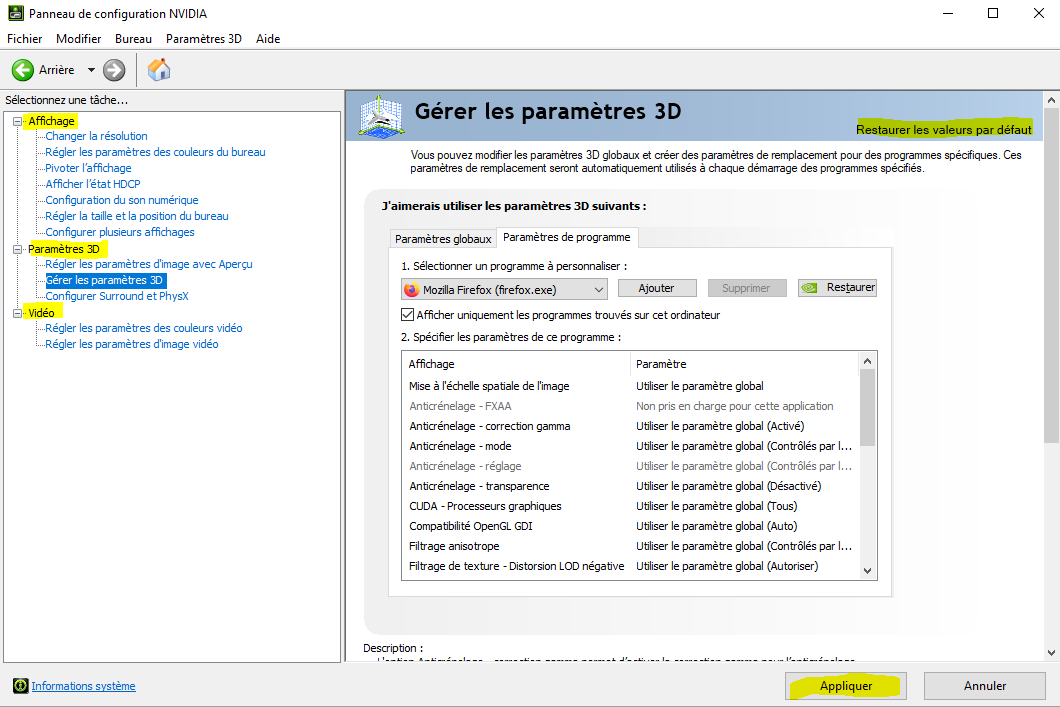Image resolution: width=1060 pixels, height=707 pixels.
Task: Select the Paramètres de programme tab
Action: [x=567, y=237]
